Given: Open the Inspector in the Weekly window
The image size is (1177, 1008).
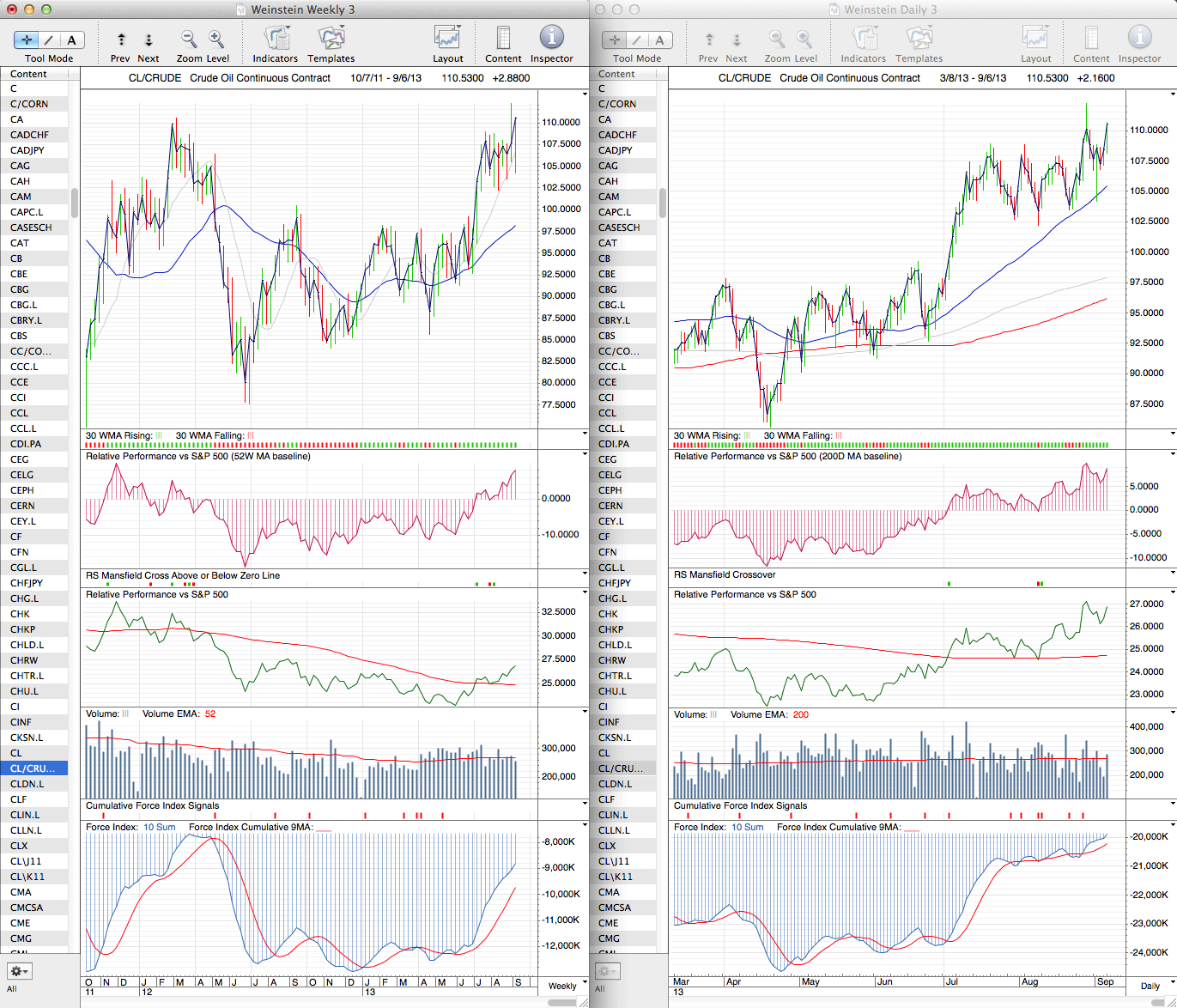Looking at the screenshot, I should [551, 39].
